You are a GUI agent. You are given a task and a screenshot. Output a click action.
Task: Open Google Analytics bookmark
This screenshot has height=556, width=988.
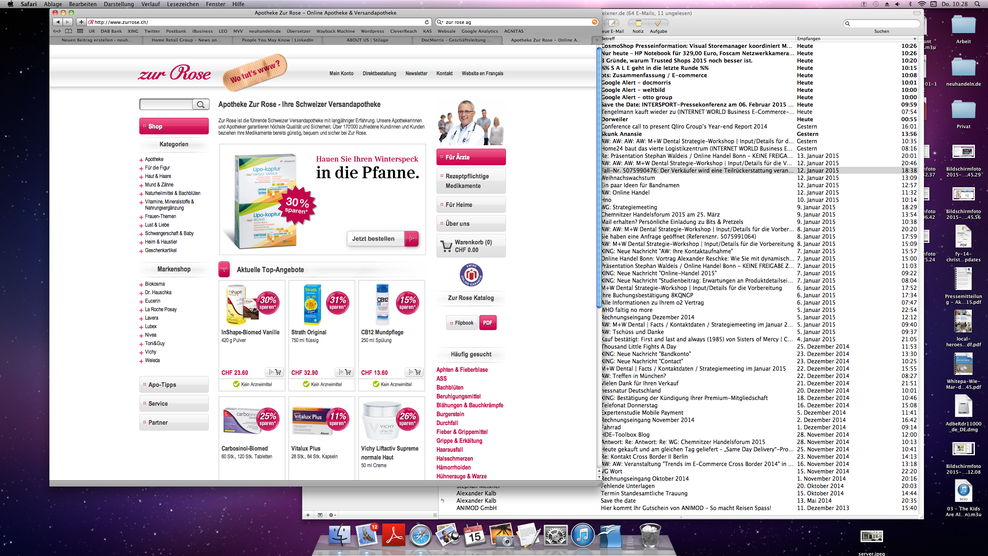tap(480, 31)
